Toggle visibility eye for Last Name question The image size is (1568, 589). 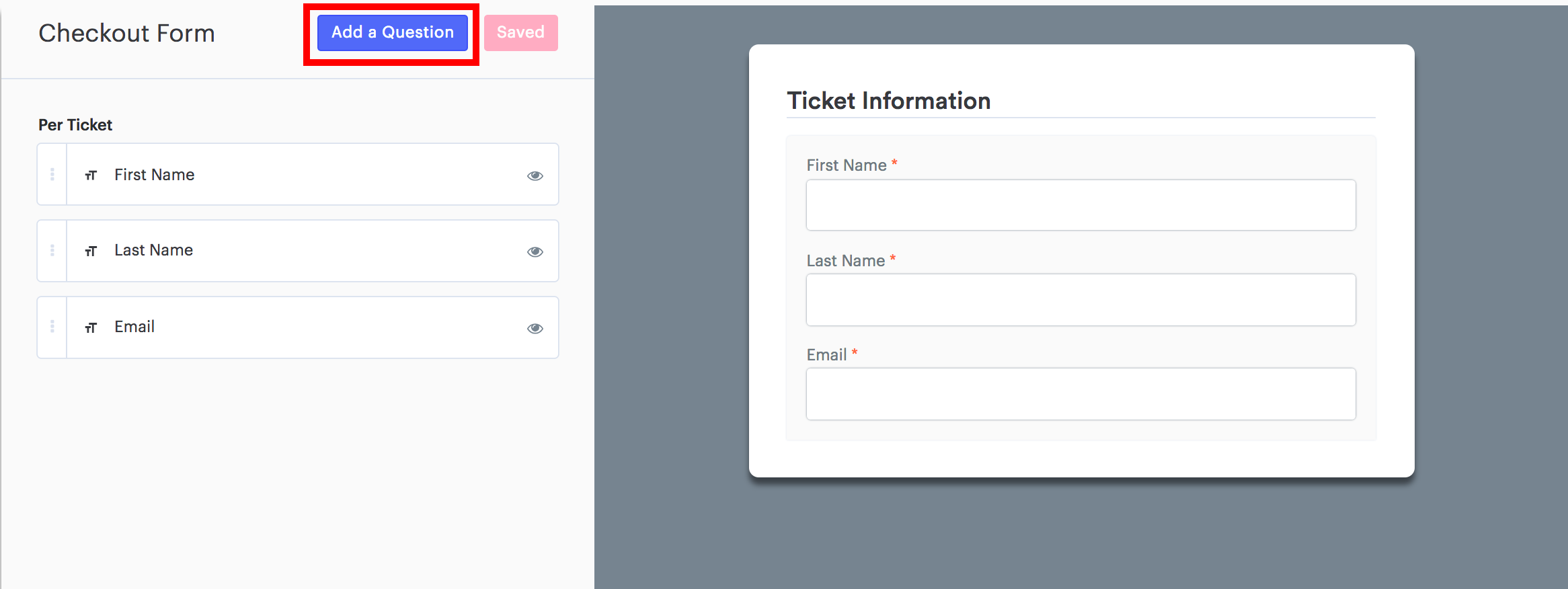(535, 251)
